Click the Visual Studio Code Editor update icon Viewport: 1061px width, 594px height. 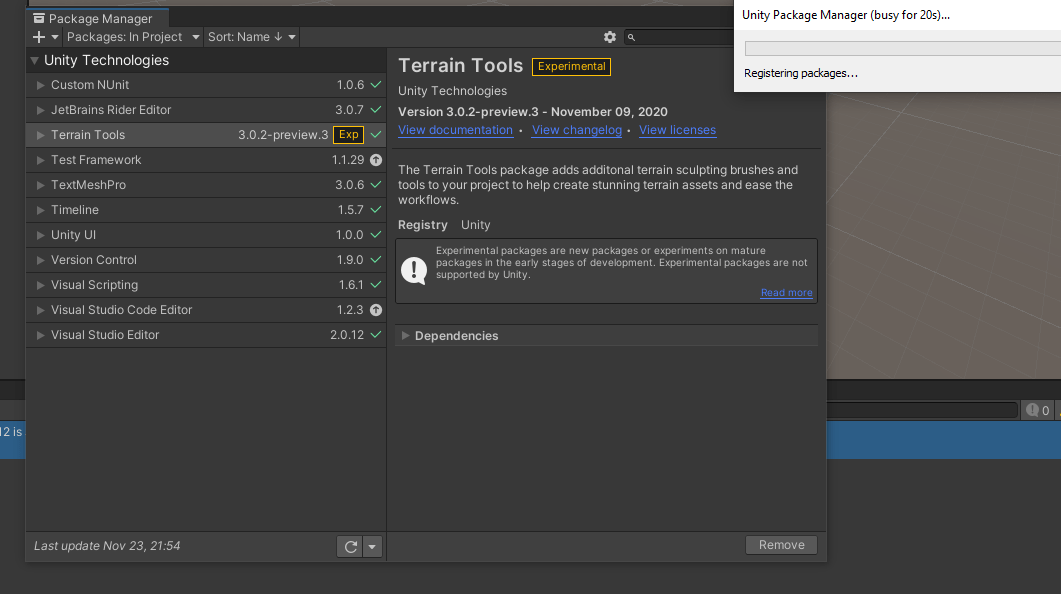[376, 311]
